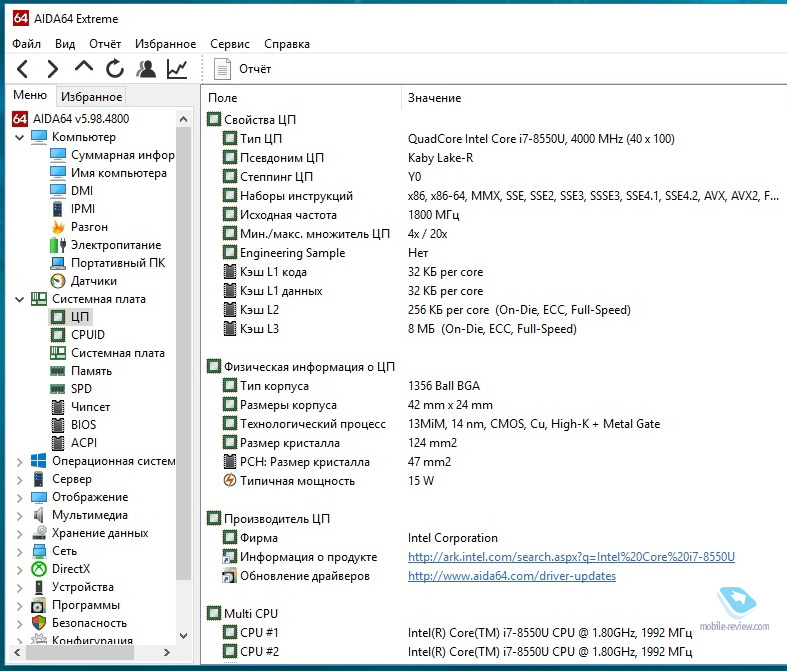Screen dimensions: 787x671
Task: Select DMI in the tree
Action: 72,191
